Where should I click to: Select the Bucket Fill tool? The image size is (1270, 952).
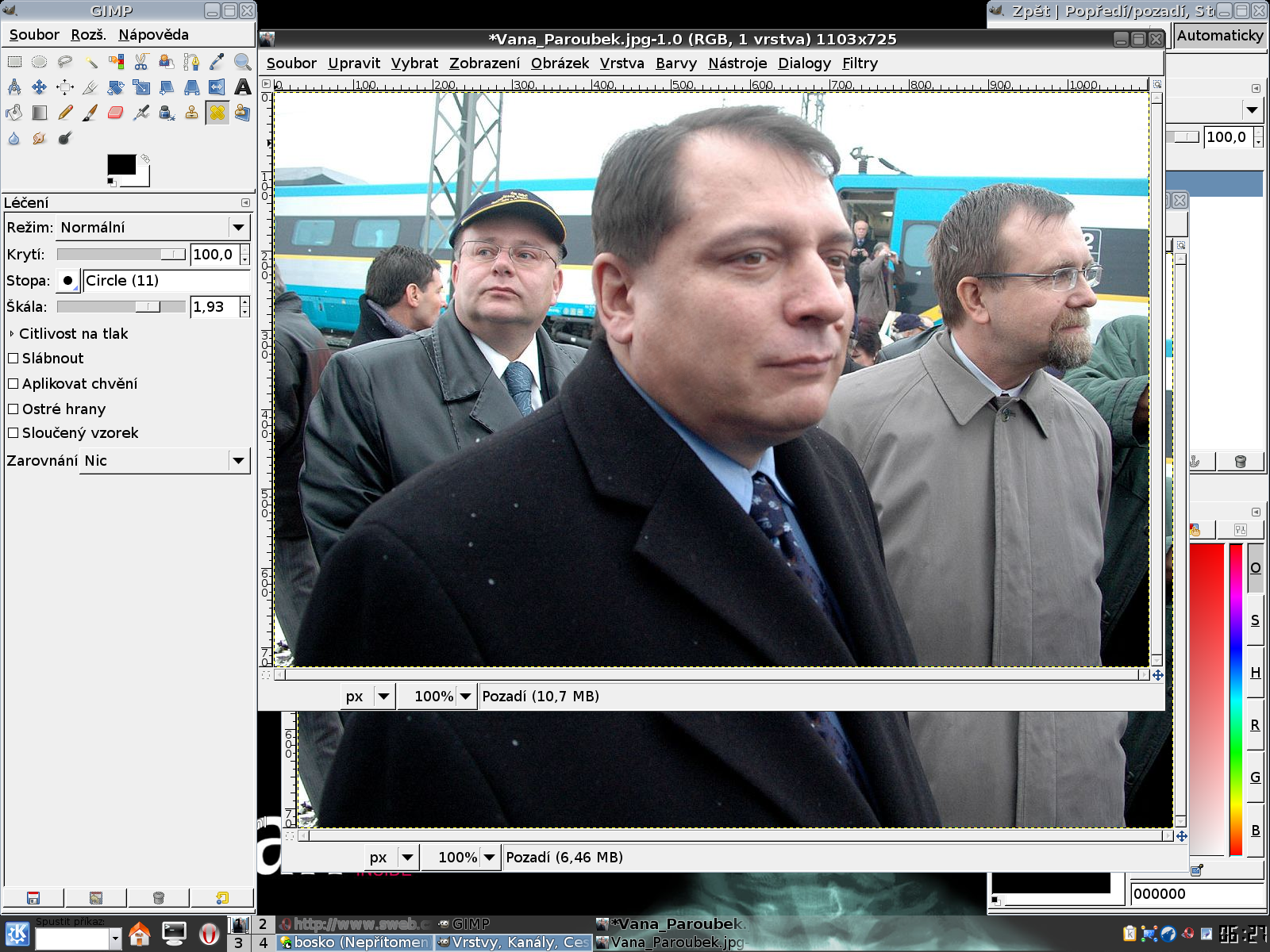click(x=14, y=113)
